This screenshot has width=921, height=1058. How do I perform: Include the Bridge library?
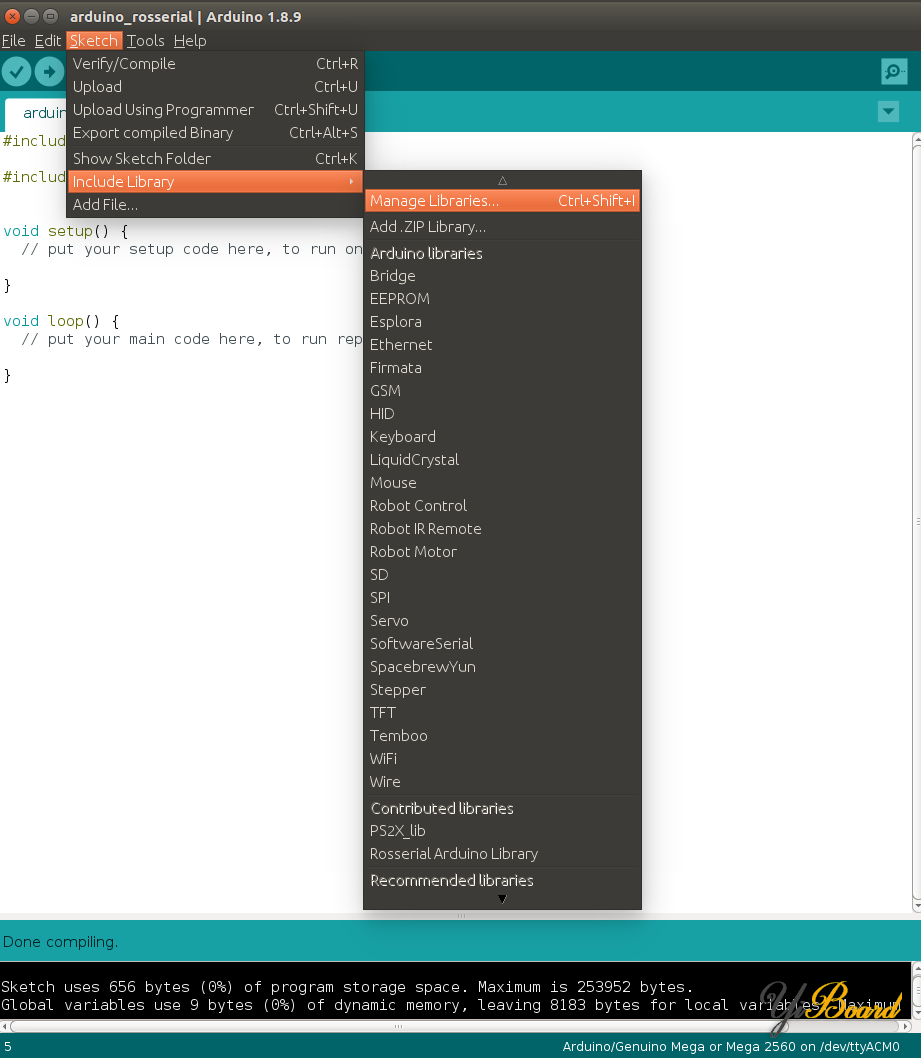pyautogui.click(x=502, y=276)
